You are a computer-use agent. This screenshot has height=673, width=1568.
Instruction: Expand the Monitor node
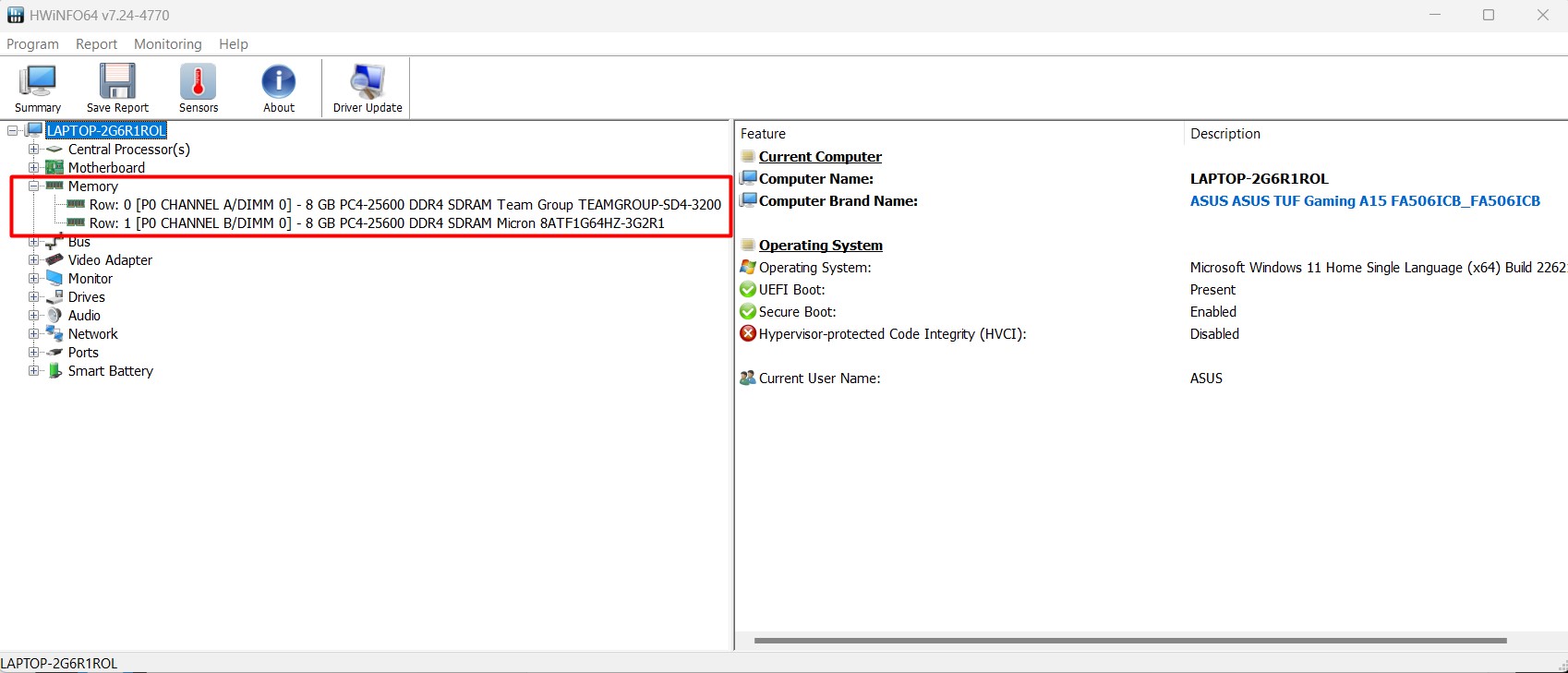[34, 278]
